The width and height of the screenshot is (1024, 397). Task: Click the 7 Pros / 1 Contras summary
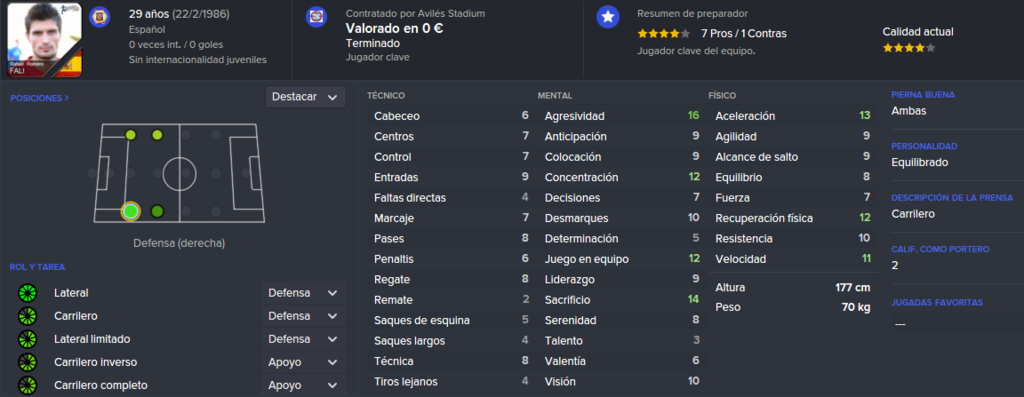click(744, 33)
